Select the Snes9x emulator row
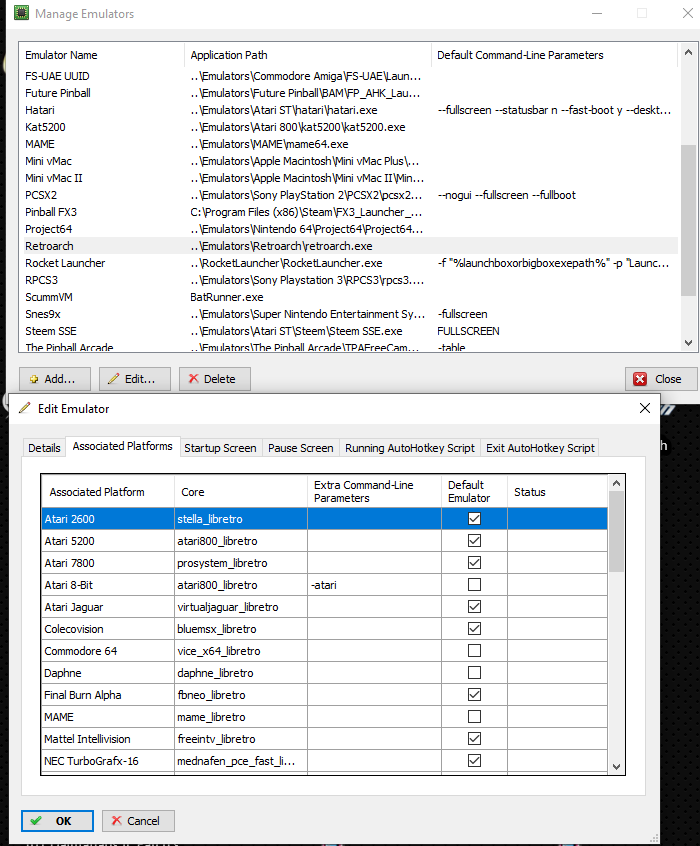The height and width of the screenshot is (846, 700). tap(351, 314)
